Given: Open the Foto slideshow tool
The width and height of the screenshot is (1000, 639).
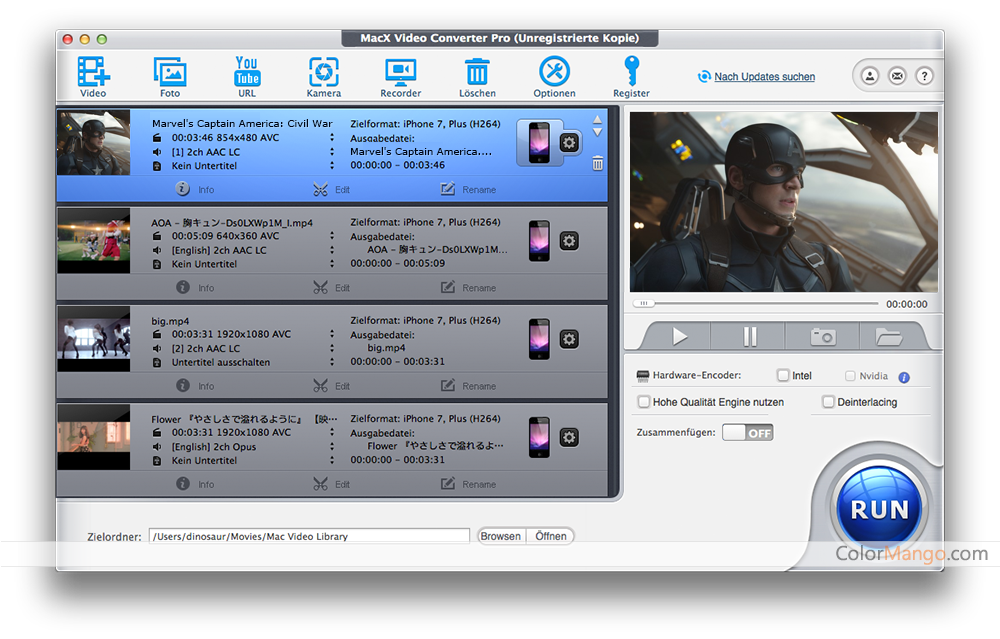Looking at the screenshot, I should pyautogui.click(x=170, y=77).
